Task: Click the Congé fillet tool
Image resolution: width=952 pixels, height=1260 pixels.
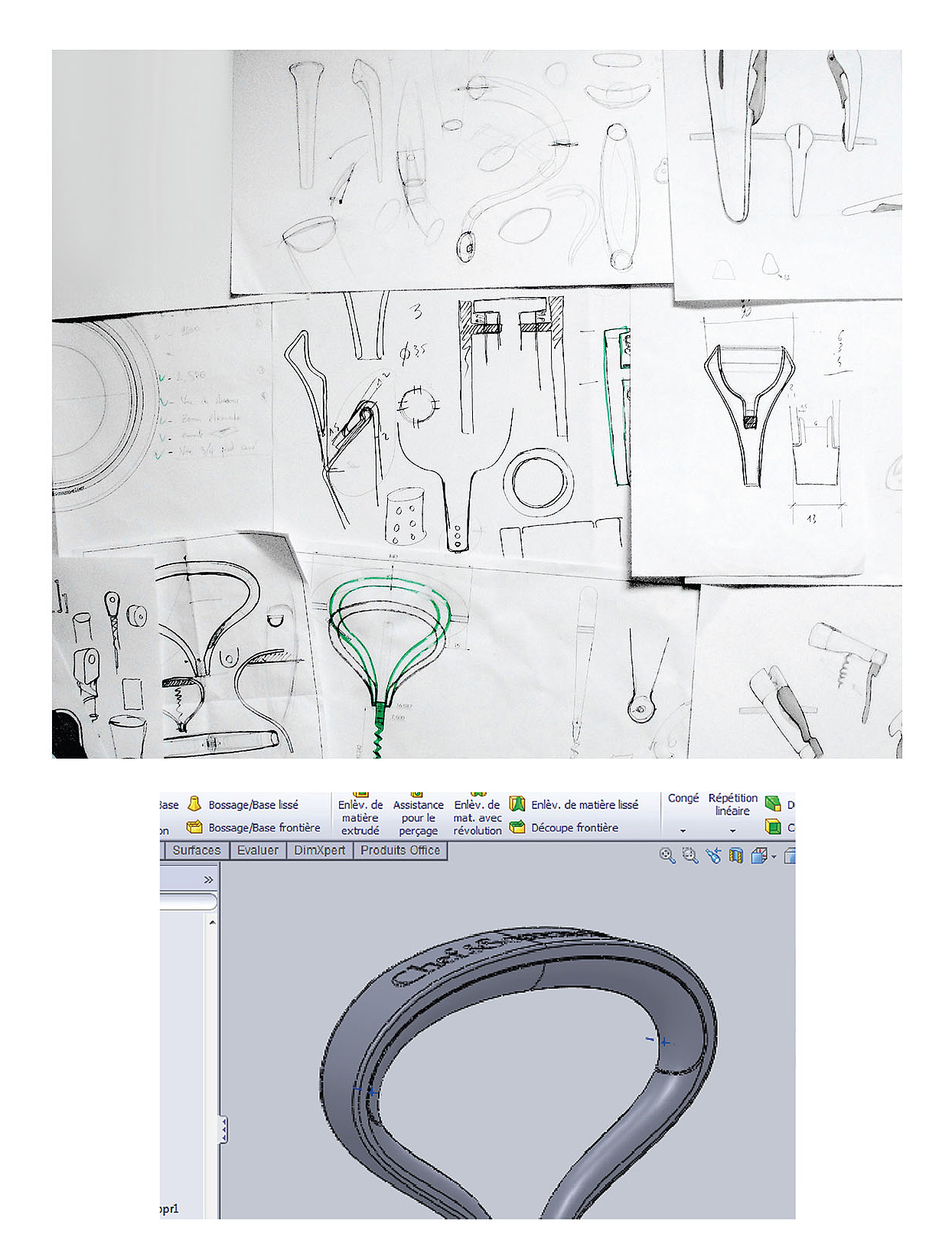Action: pyautogui.click(x=683, y=798)
